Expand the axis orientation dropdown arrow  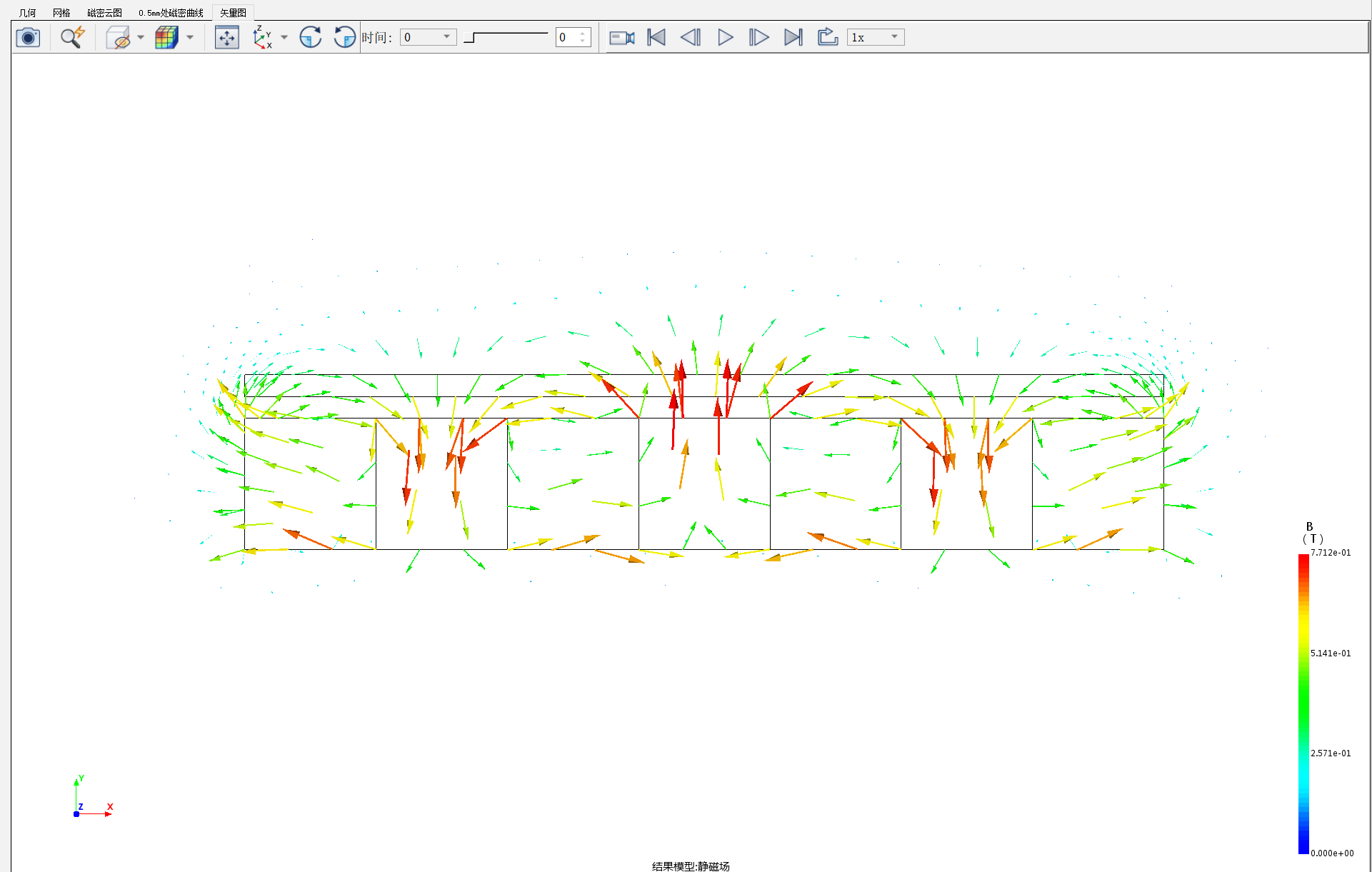click(x=284, y=37)
